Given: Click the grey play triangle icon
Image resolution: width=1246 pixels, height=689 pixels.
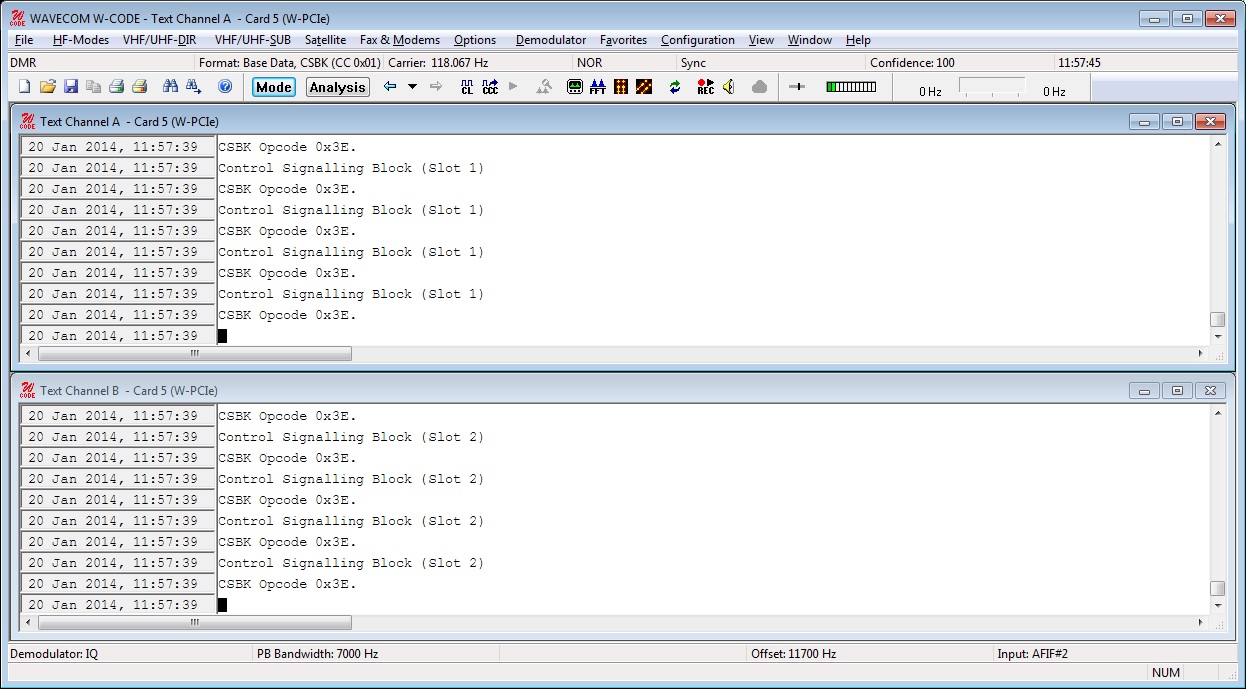Looking at the screenshot, I should pos(513,87).
